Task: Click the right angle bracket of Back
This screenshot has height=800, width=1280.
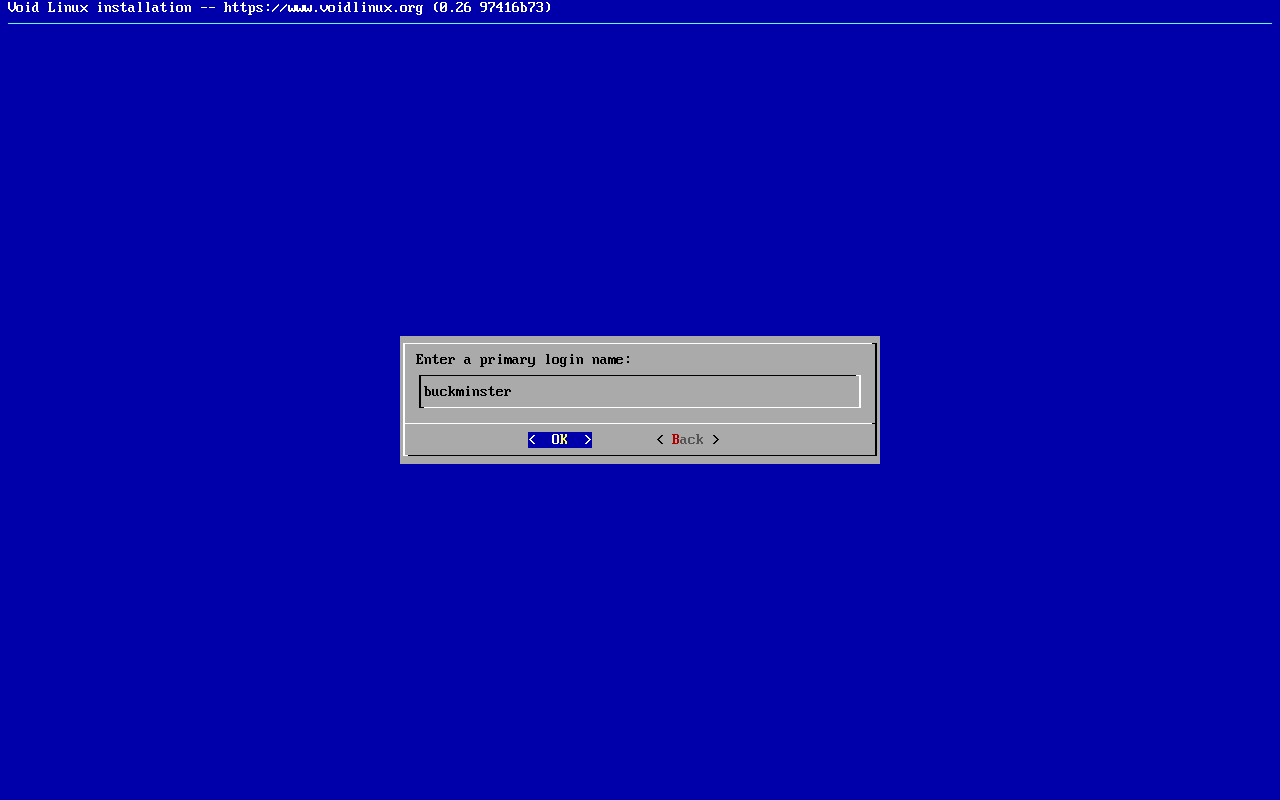Action: click(716, 440)
